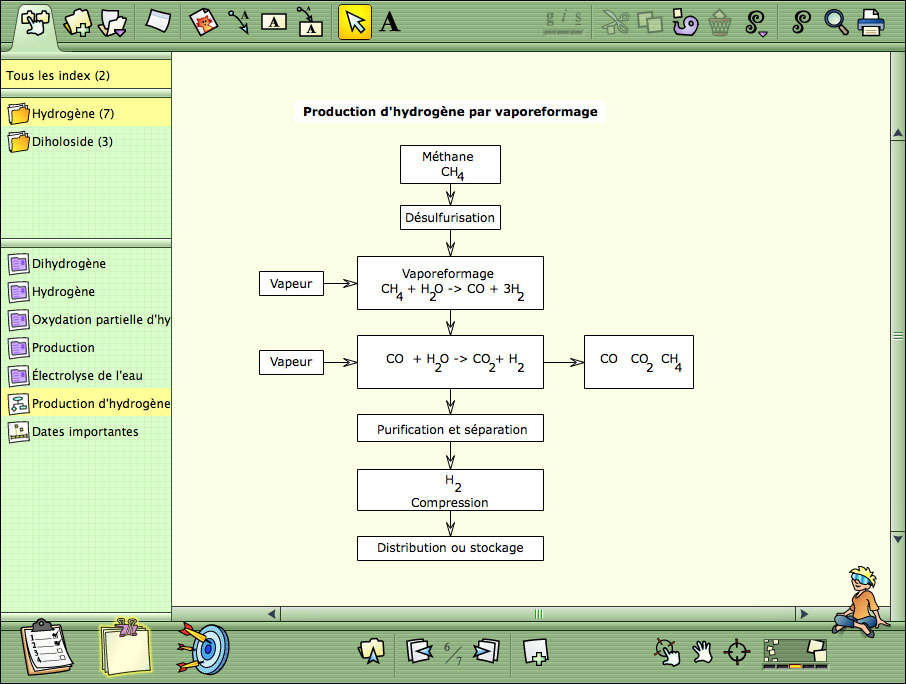Open the Diholoside (3) folder

86,142
